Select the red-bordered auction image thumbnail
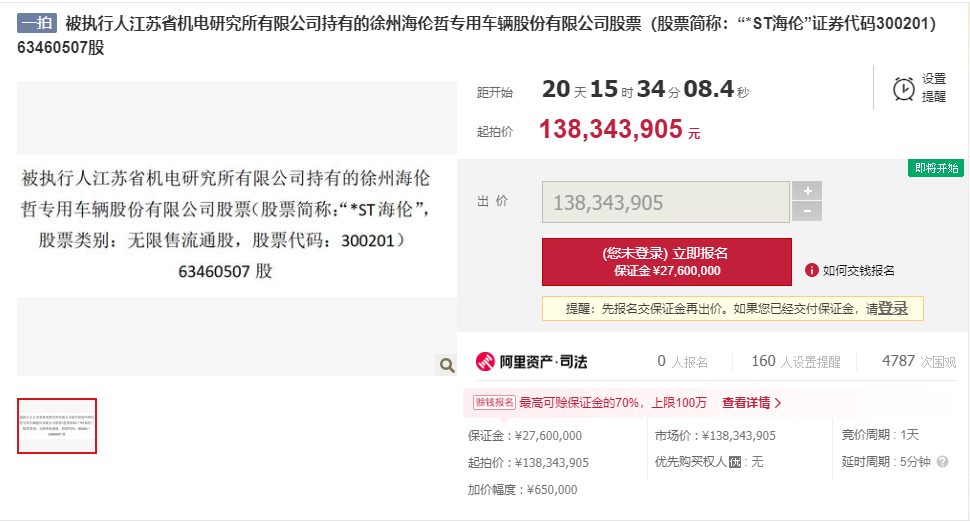The image size is (970, 523). [57, 426]
